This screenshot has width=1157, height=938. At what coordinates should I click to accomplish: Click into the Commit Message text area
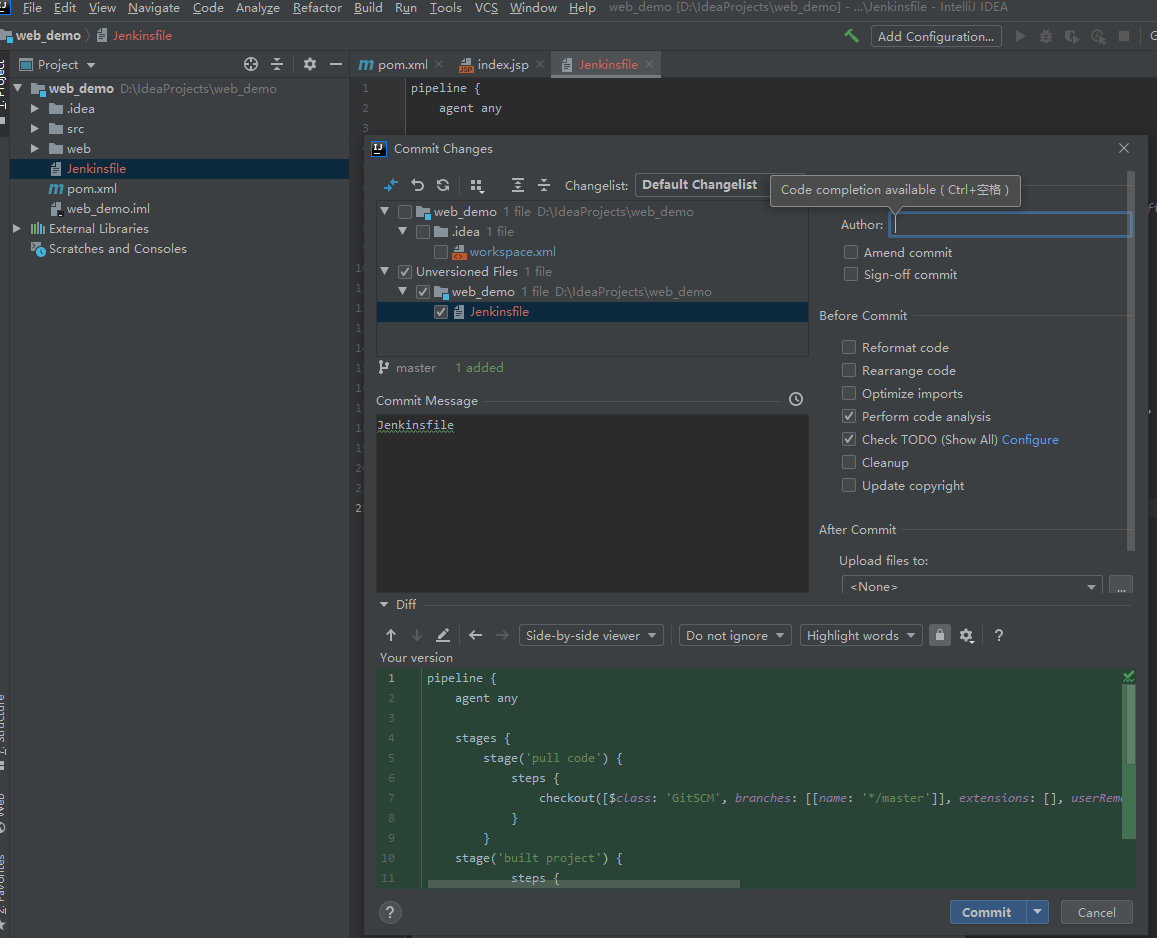pyautogui.click(x=592, y=503)
